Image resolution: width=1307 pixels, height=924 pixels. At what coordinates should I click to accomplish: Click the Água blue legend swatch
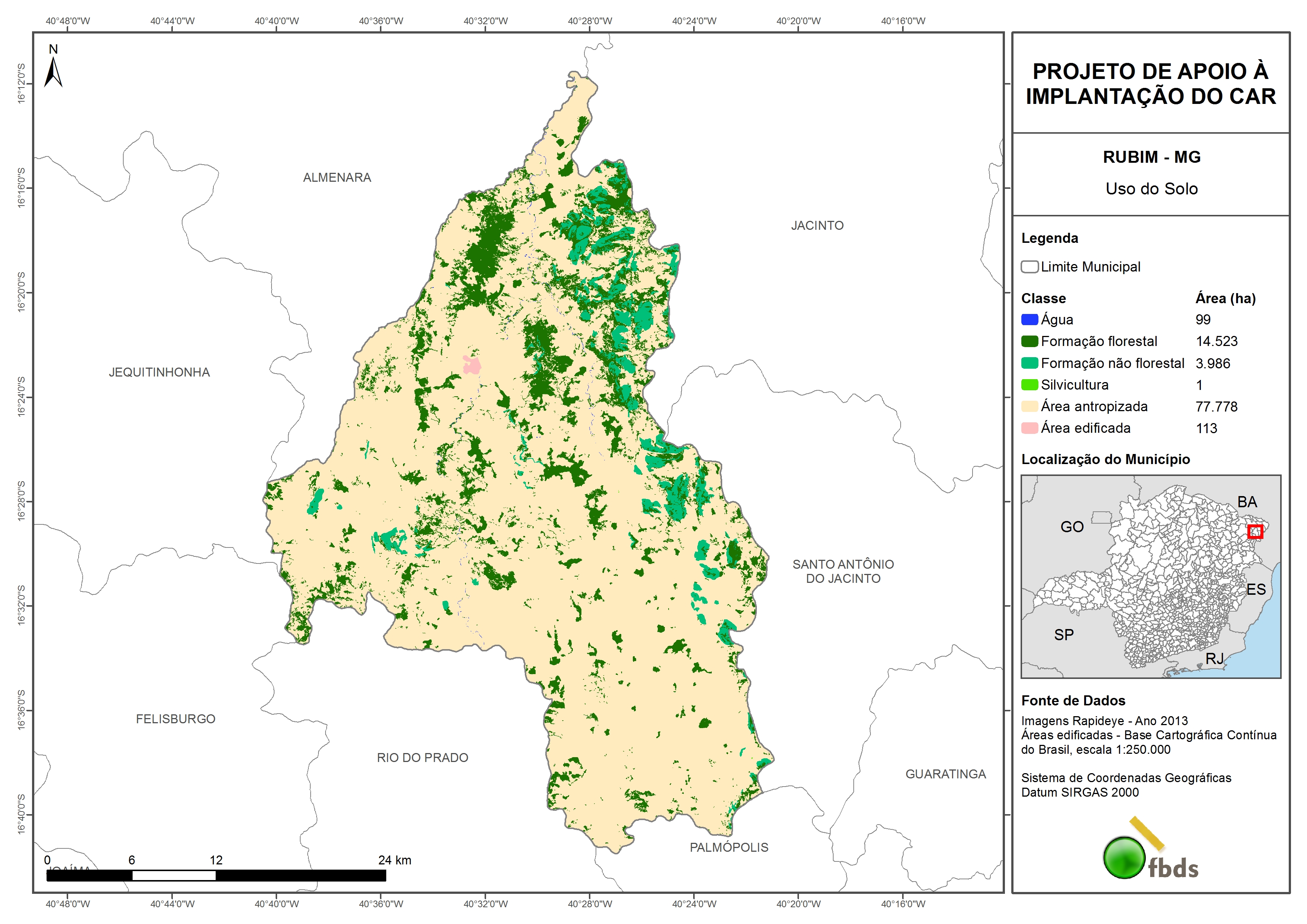(x=1029, y=320)
